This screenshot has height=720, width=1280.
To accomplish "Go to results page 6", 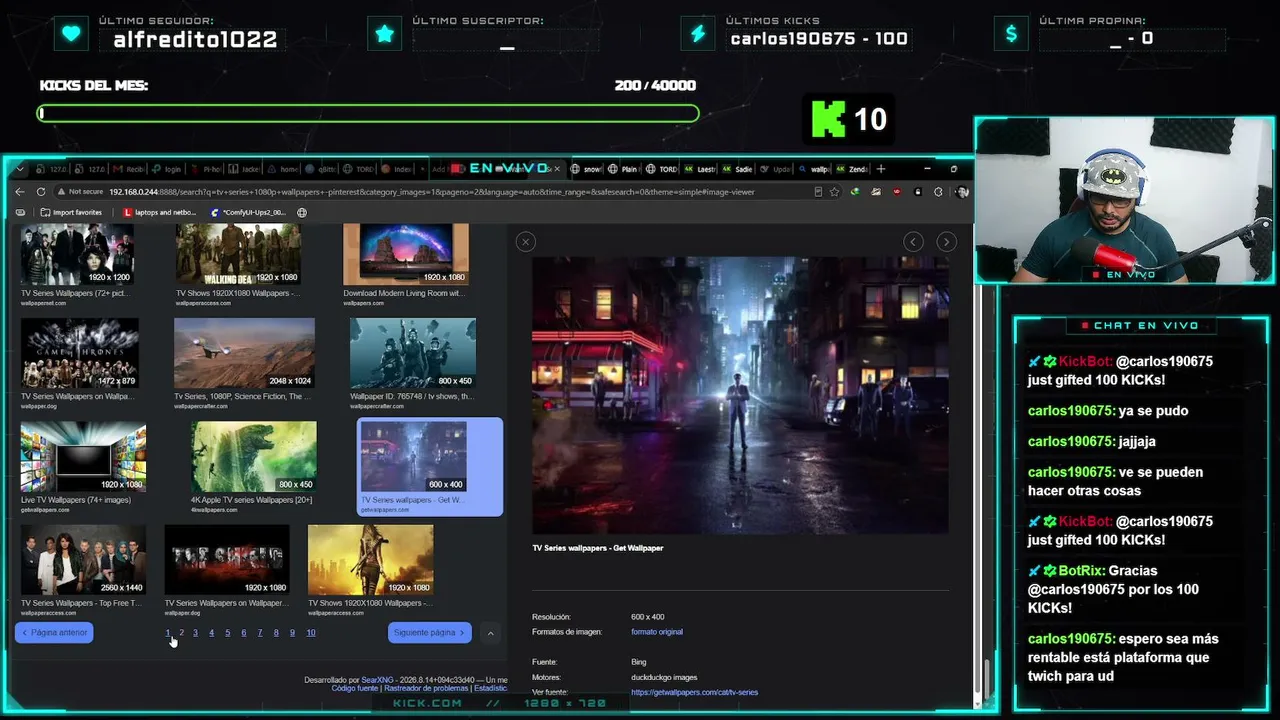I will coord(243,632).
